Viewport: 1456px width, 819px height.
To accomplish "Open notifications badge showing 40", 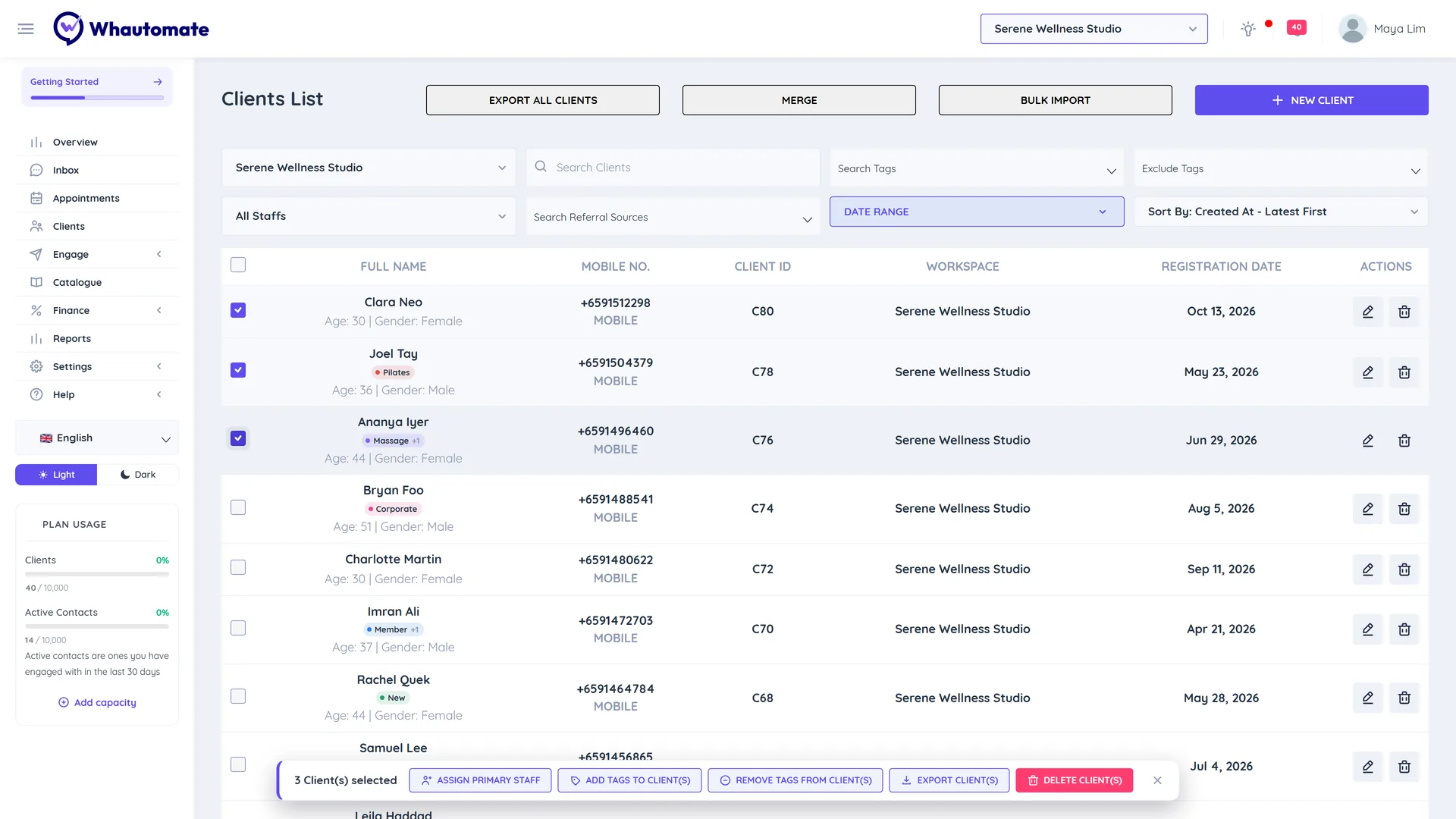I will [1297, 27].
